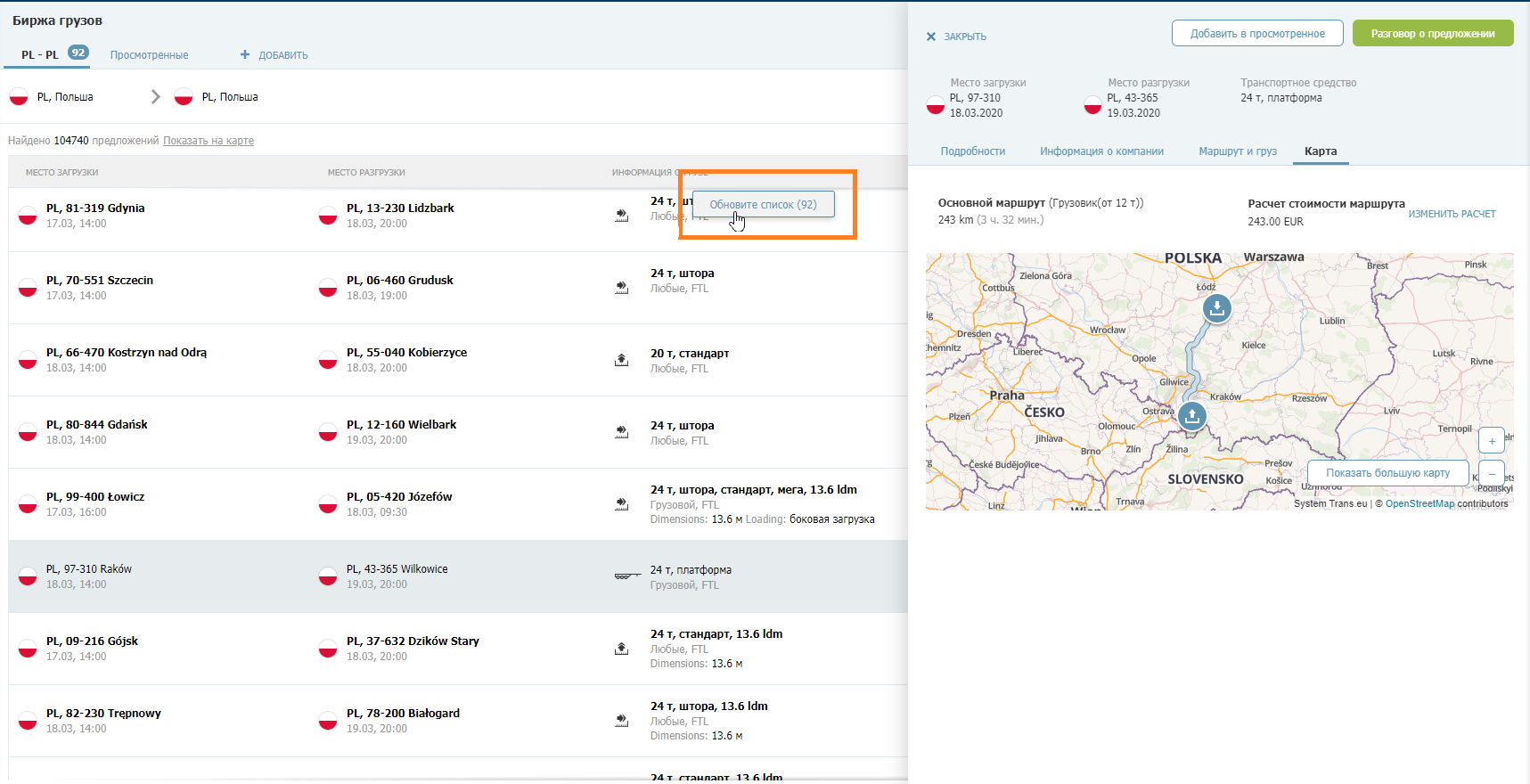Open the PL - PL search tab
Screen dimensions: 1530x784
(40, 54)
